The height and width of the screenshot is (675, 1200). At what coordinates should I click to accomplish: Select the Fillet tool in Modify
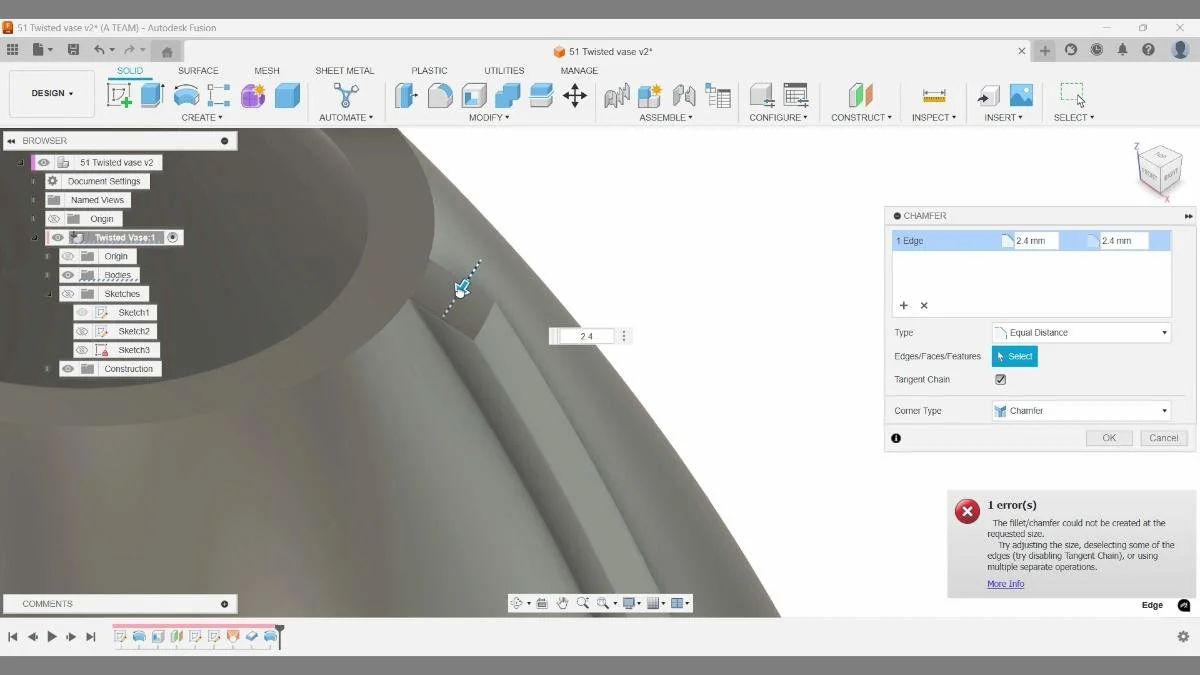tap(441, 94)
